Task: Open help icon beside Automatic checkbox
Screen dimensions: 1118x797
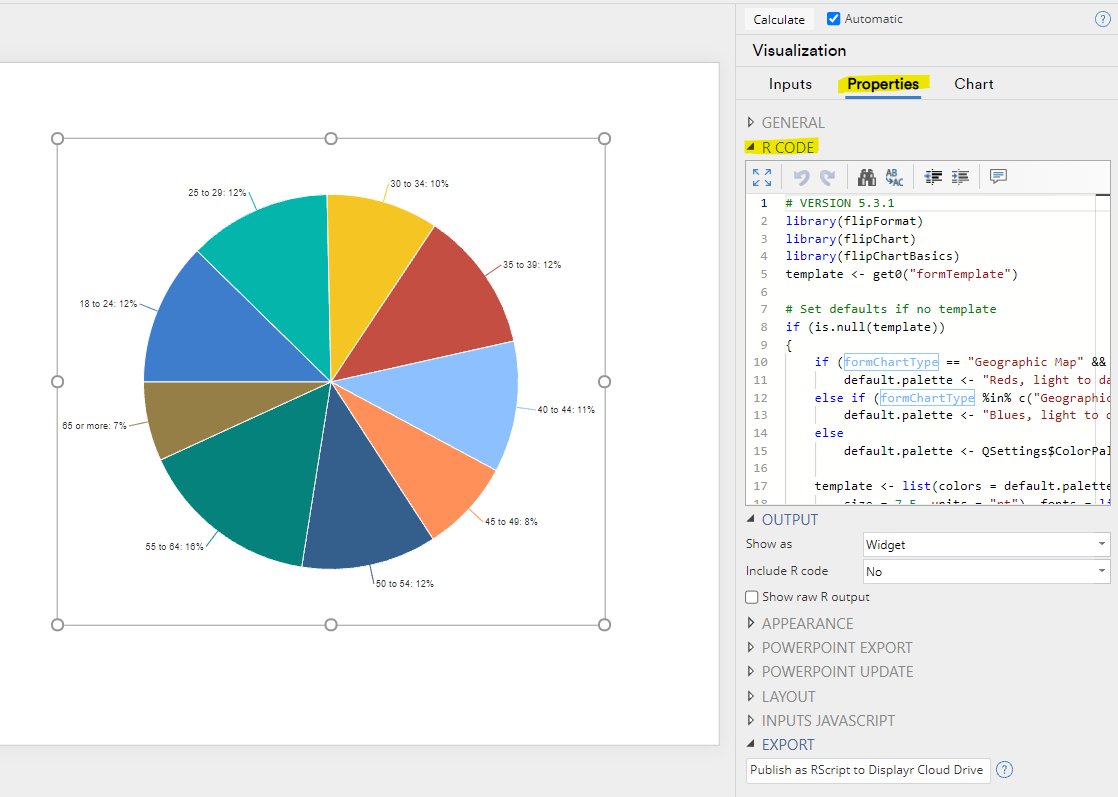Action: [x=1102, y=19]
